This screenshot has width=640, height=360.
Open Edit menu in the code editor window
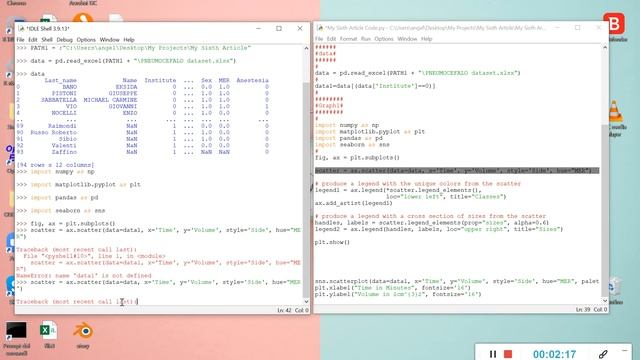click(331, 39)
